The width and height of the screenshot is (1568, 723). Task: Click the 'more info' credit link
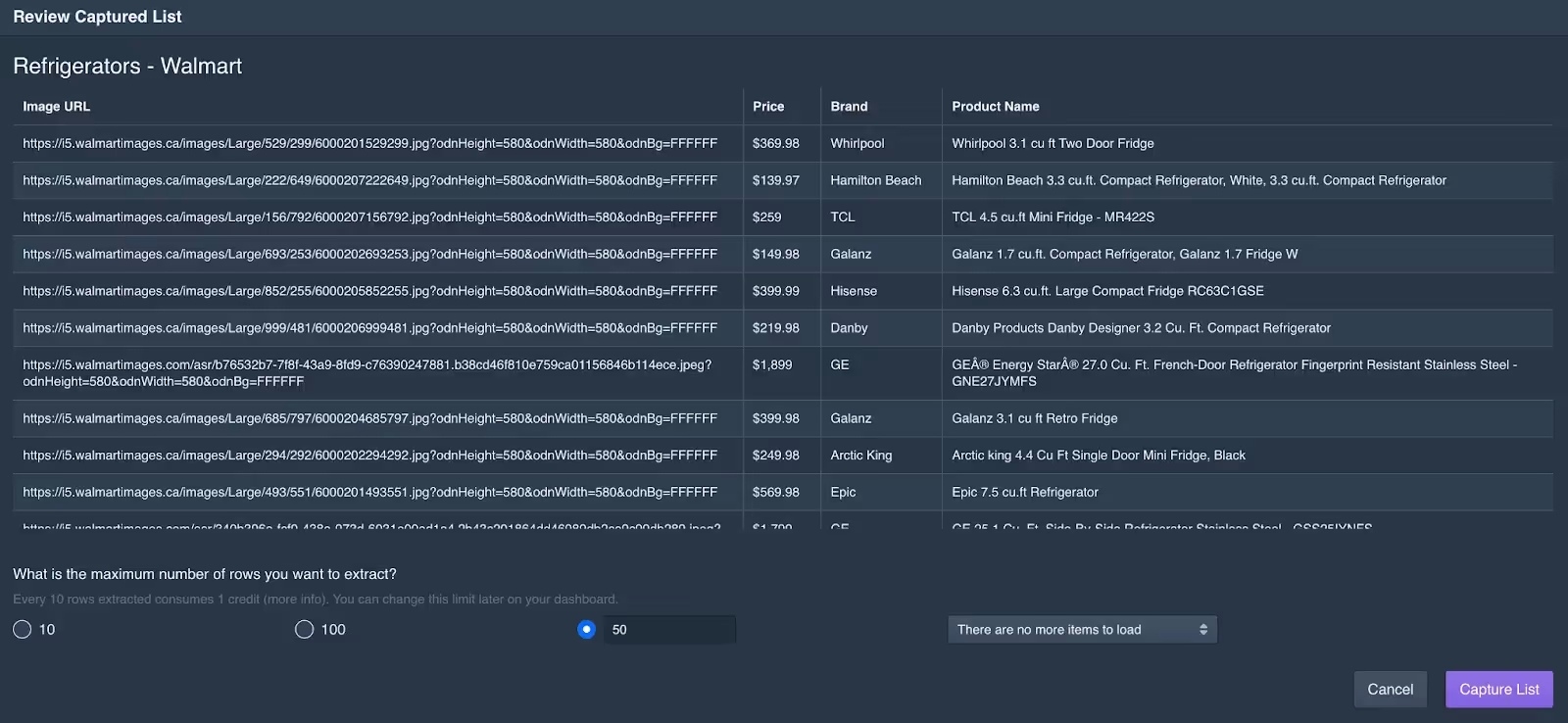click(295, 600)
